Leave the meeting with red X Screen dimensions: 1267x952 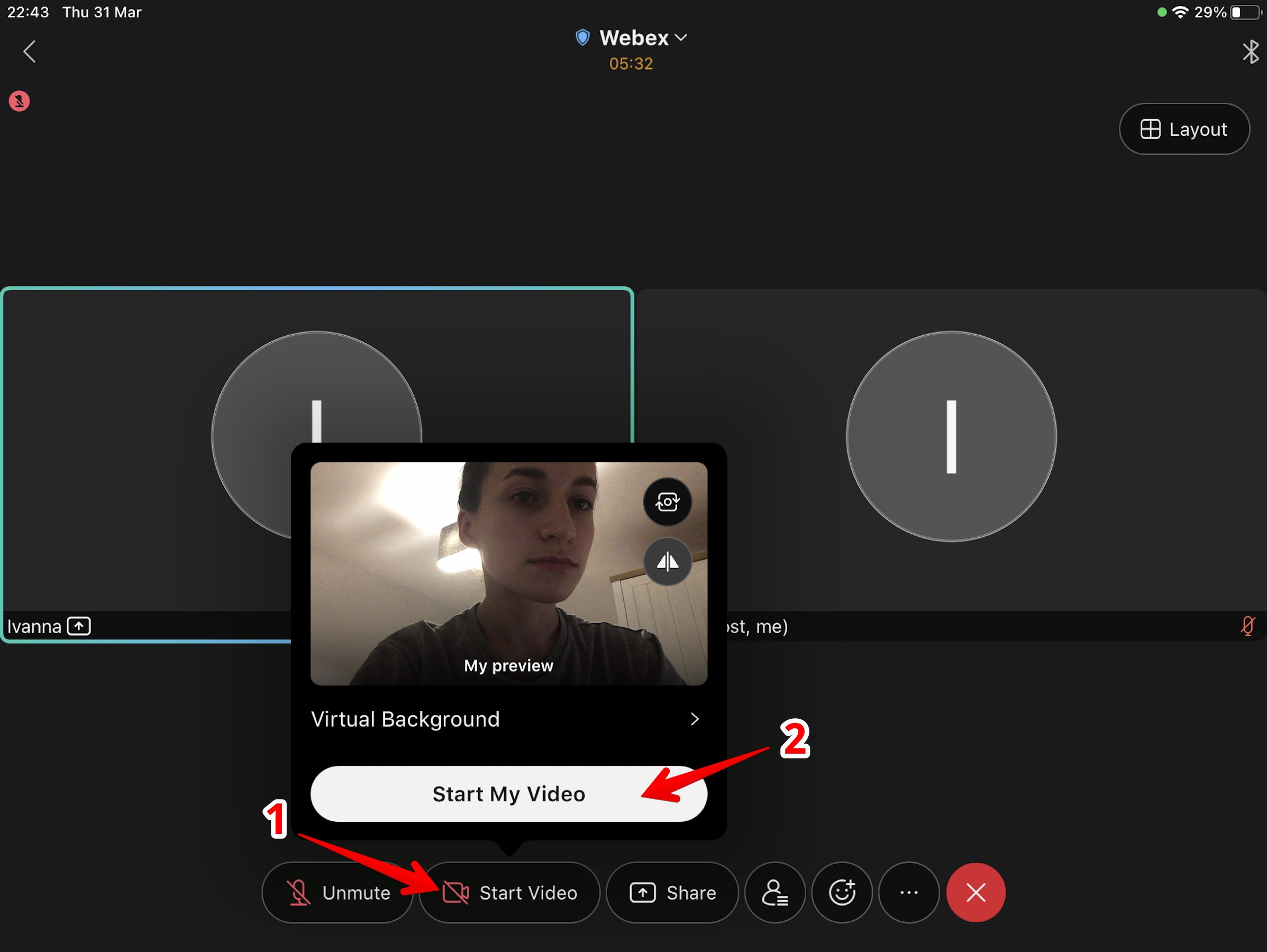(x=976, y=892)
